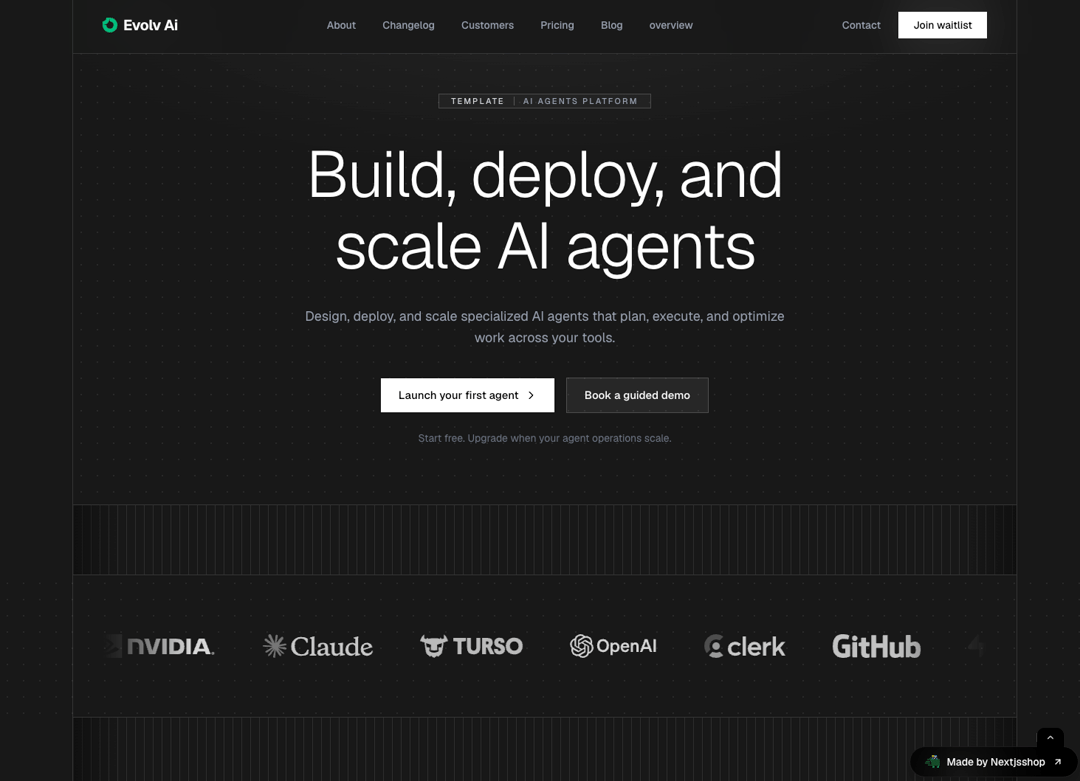Viewport: 1080px width, 781px height.
Task: Click Launch your first agent button
Action: coord(468,395)
